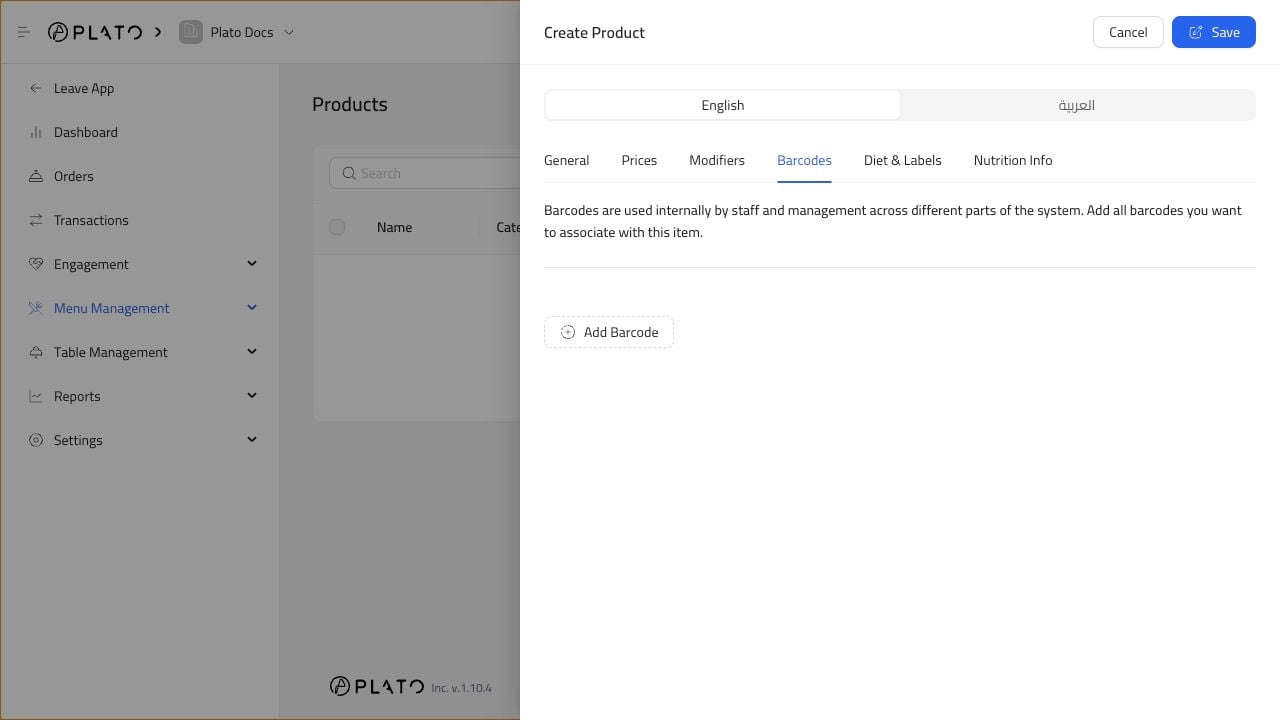This screenshot has width=1280, height=720.
Task: Click the Leave App arrow icon
Action: click(36, 88)
